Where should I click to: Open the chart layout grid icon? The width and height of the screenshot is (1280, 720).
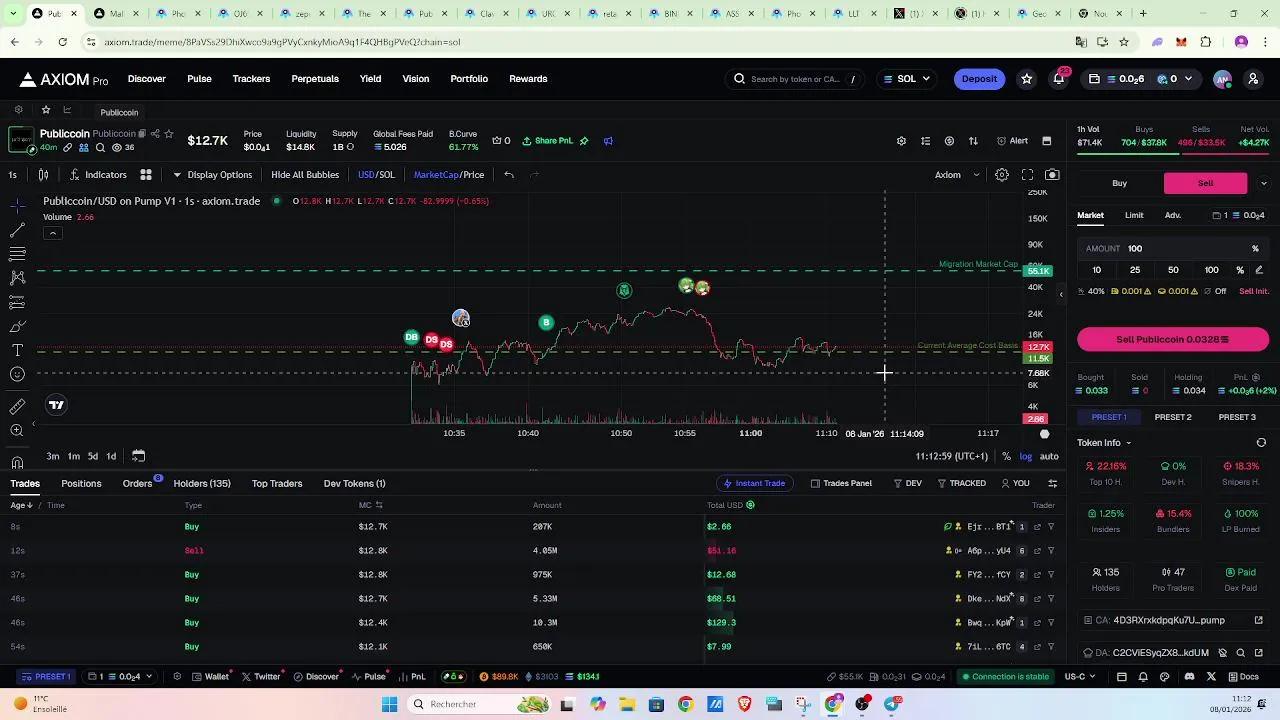click(x=145, y=175)
